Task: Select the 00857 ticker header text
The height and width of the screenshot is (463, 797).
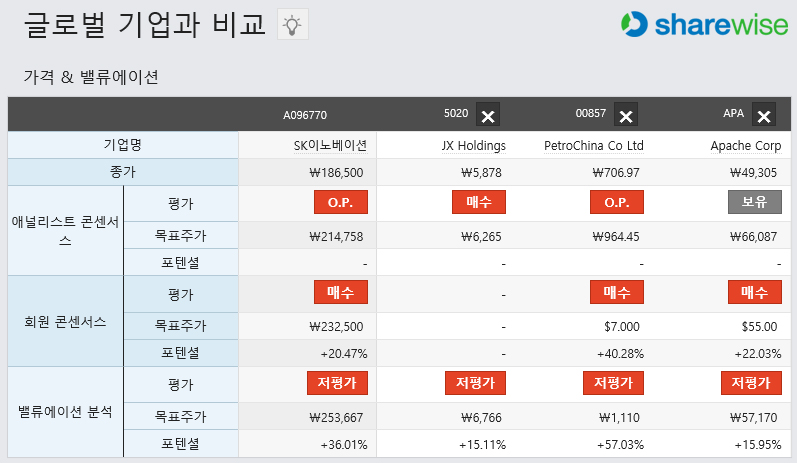Action: click(591, 113)
